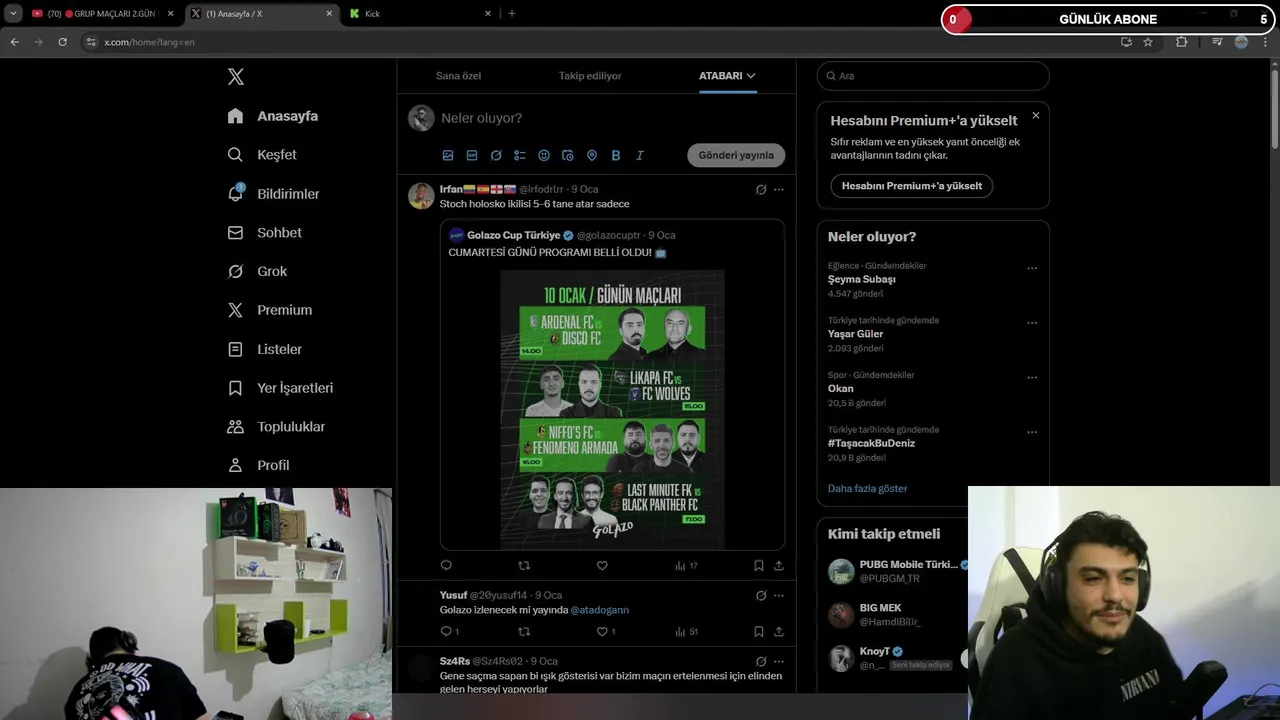Open more options for Yaşar Güler trend
1280x720 pixels.
[1032, 323]
